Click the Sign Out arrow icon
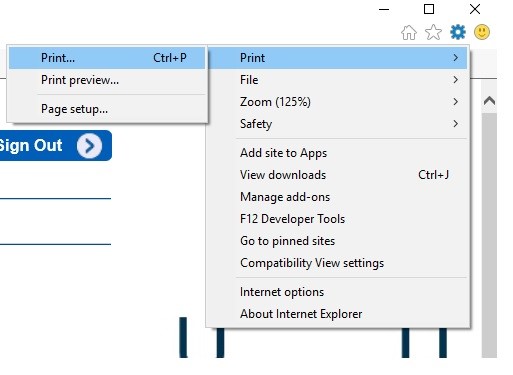This screenshot has width=513, height=375. [x=89, y=146]
